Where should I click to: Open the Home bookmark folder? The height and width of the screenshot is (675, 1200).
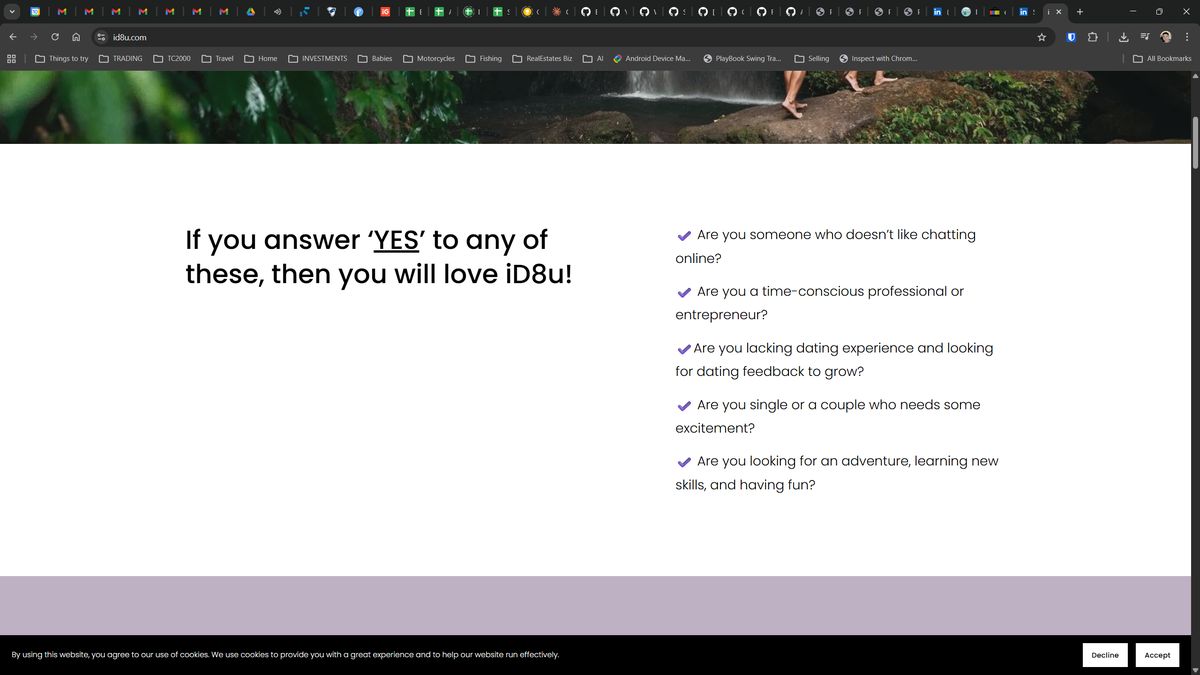coord(261,59)
